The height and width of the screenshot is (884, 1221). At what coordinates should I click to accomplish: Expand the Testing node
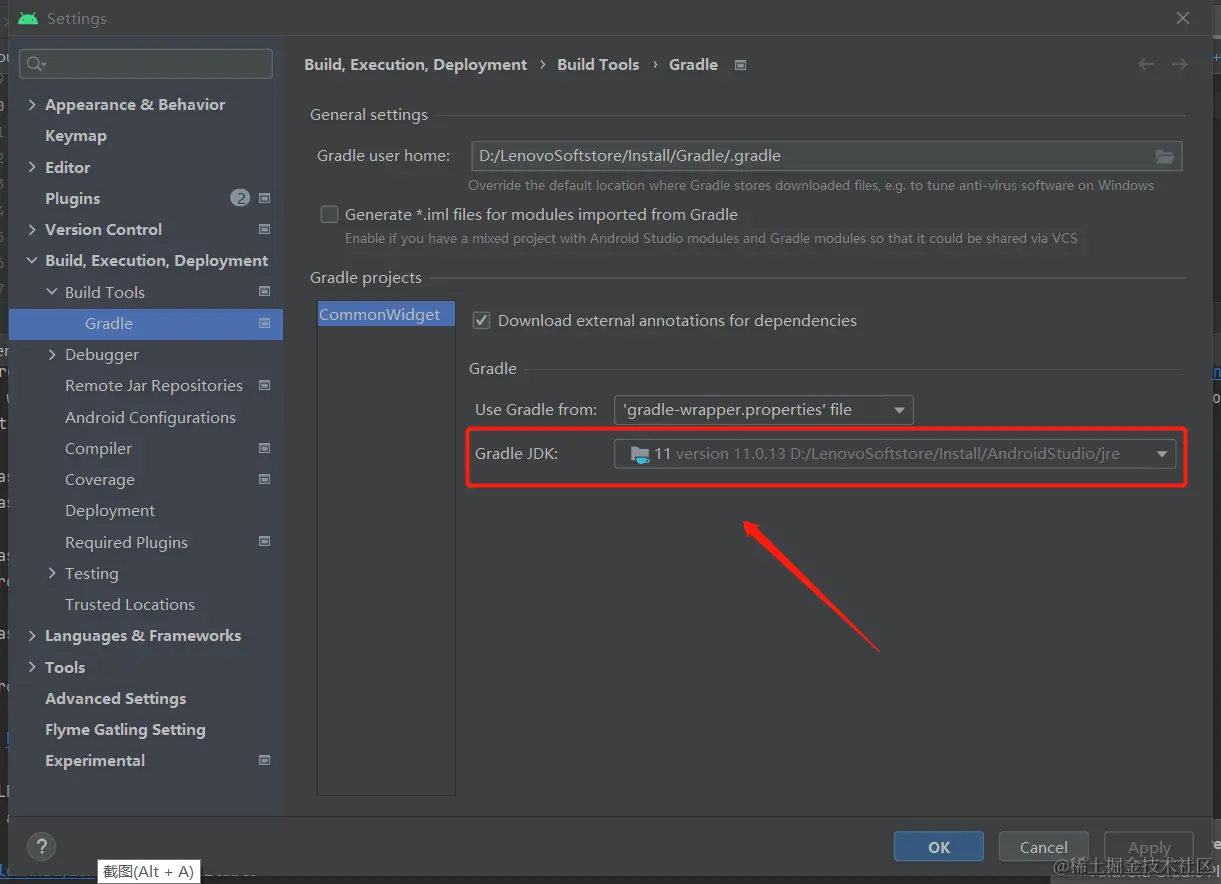click(x=53, y=573)
